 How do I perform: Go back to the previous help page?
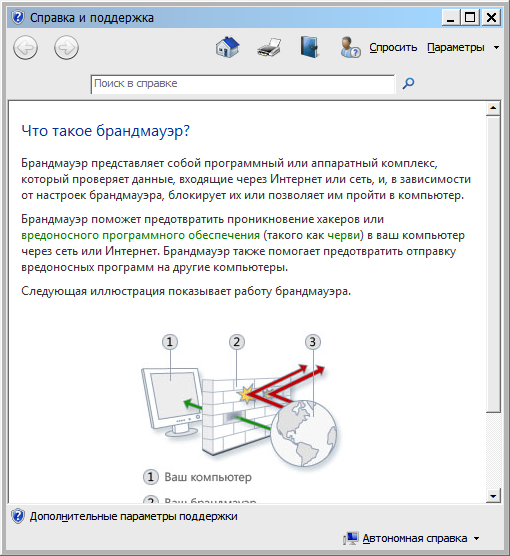click(25, 47)
